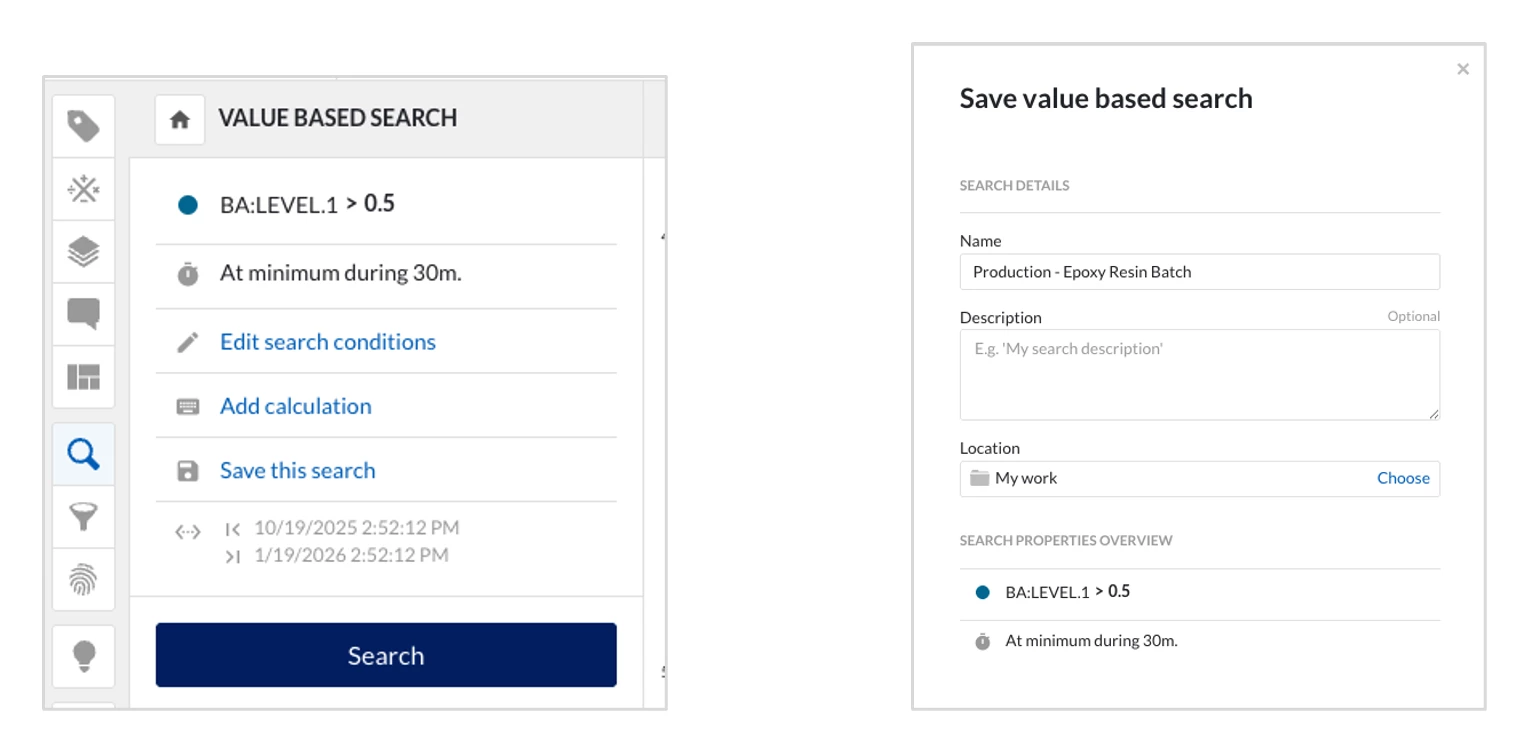The image size is (1521, 747).
Task: Click the lightbulb sidebar icon
Action: (83, 656)
